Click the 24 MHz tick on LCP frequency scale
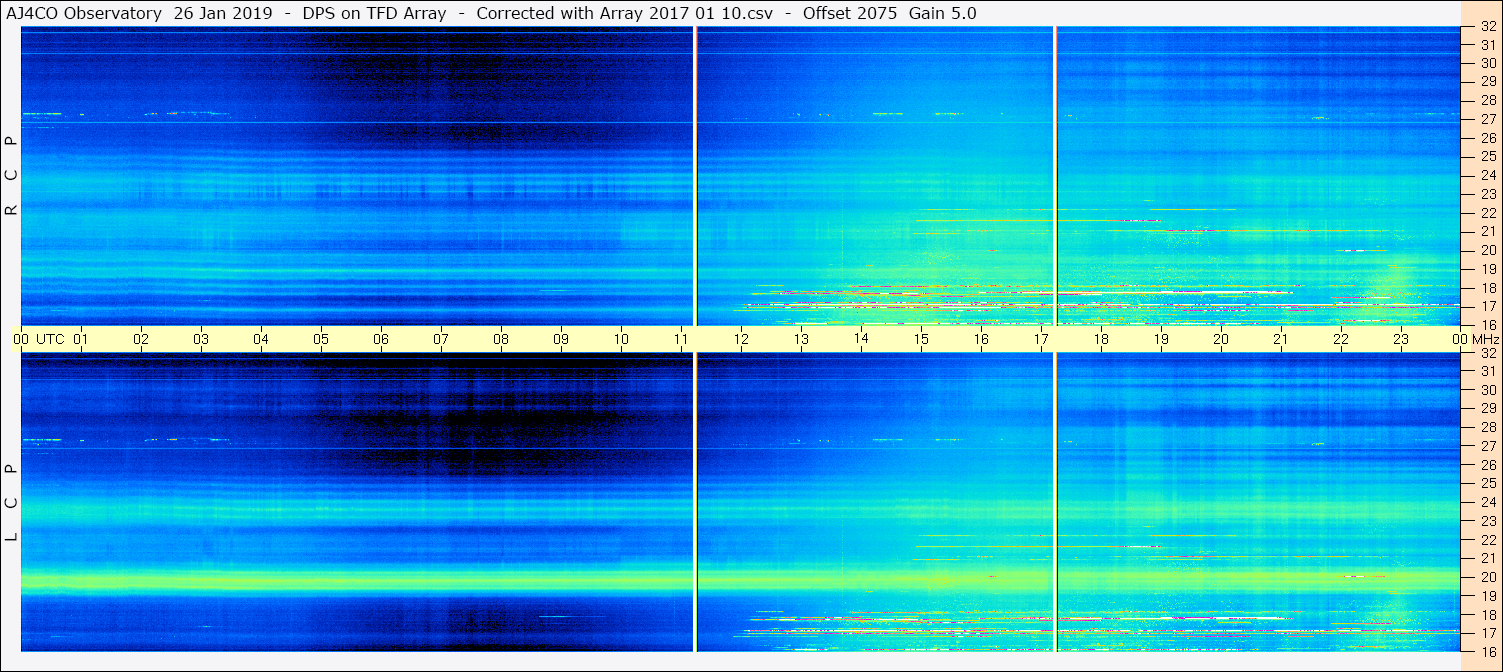 point(1488,502)
